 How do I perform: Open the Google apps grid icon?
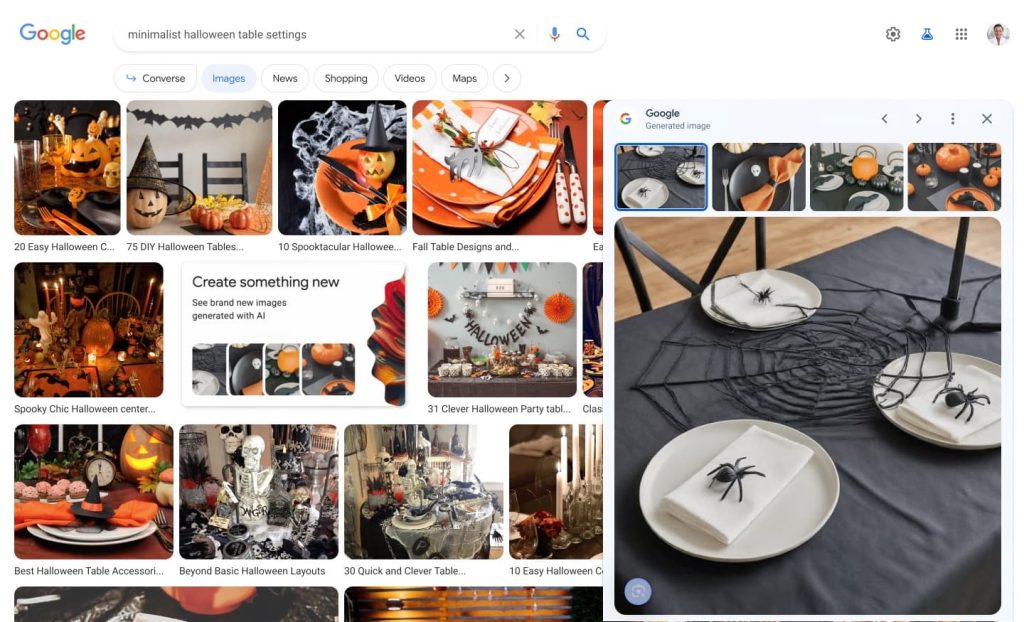tap(961, 34)
